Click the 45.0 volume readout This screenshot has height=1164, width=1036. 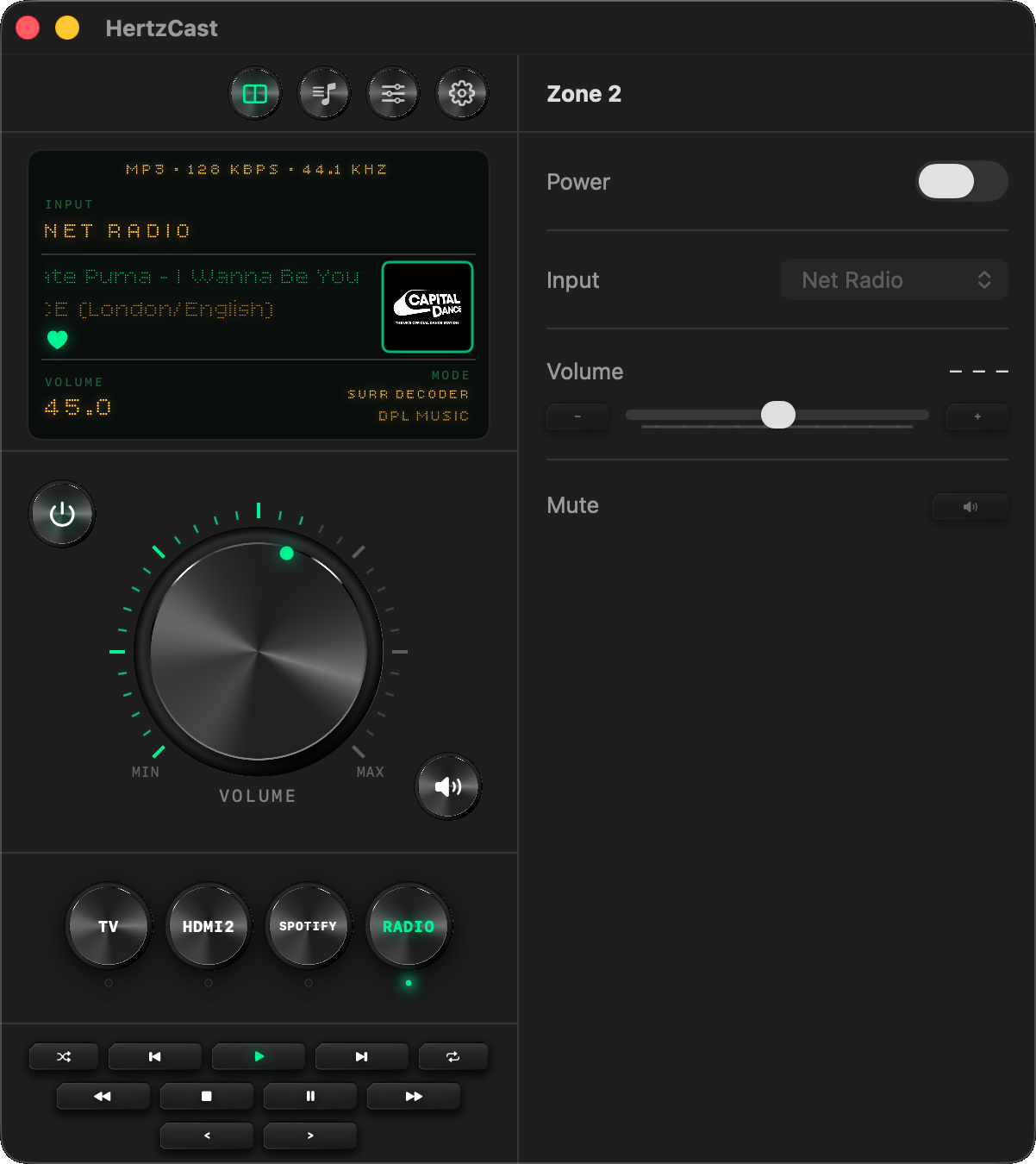tap(78, 407)
